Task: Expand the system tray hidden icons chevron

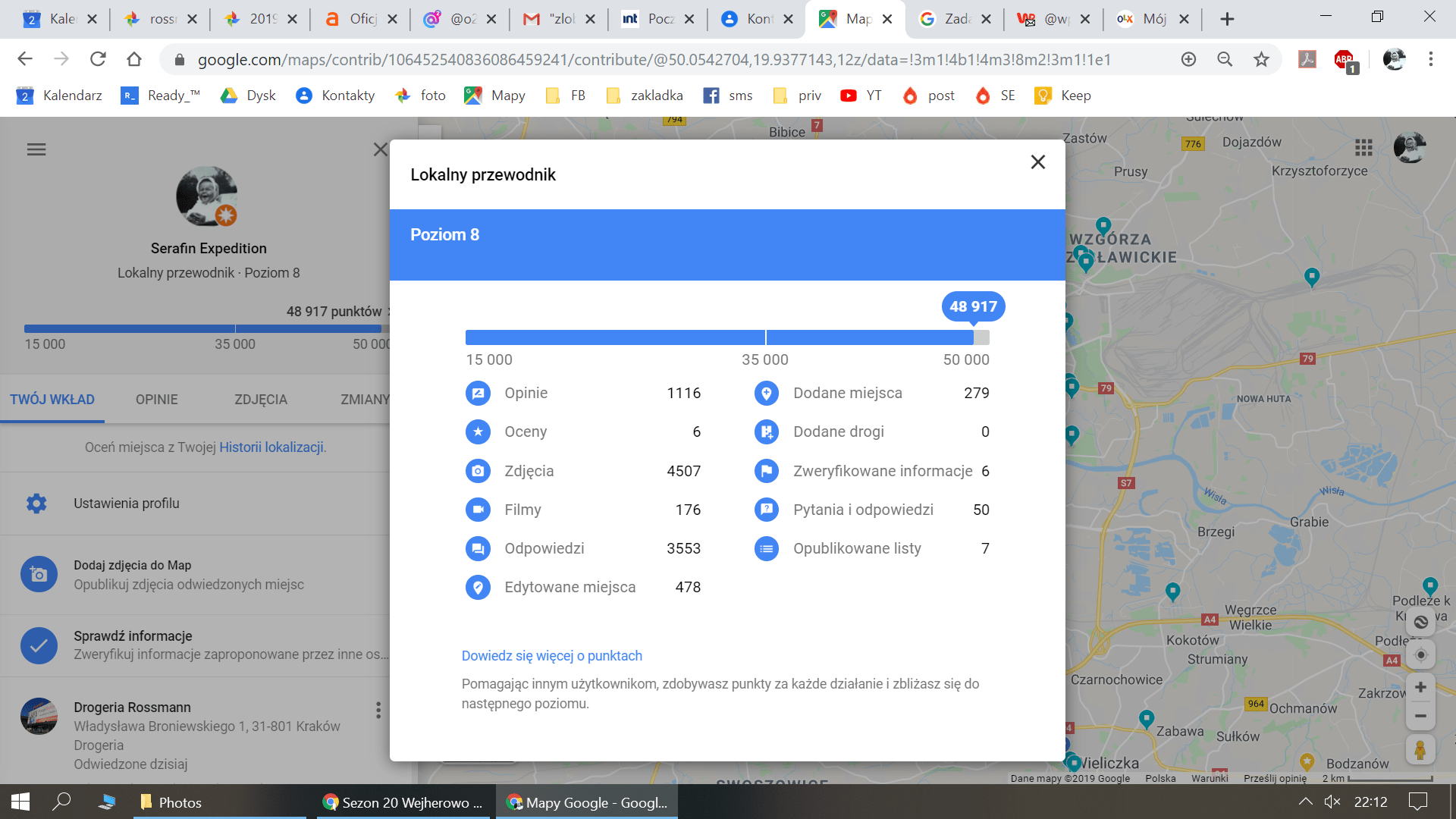Action: tap(1305, 802)
